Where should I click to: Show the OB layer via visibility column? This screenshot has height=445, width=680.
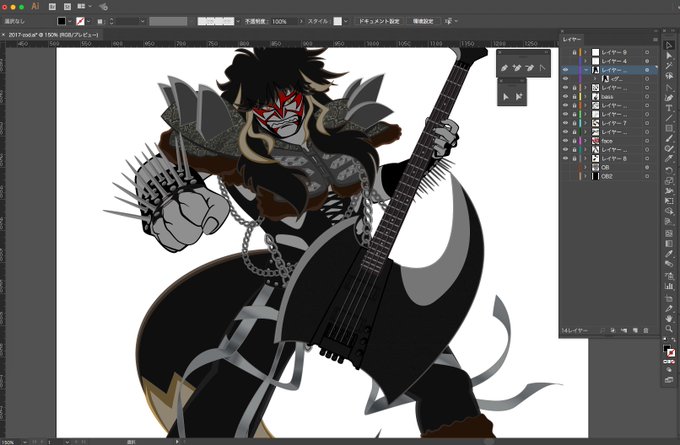tap(565, 167)
